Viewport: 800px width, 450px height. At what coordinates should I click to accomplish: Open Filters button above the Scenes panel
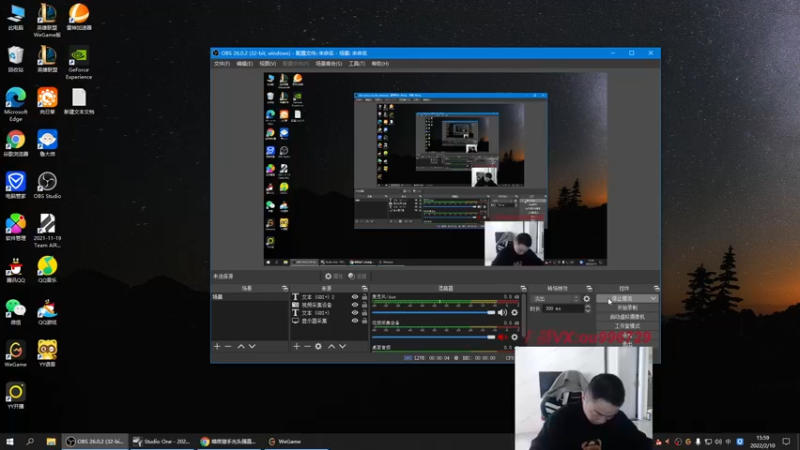pos(358,276)
